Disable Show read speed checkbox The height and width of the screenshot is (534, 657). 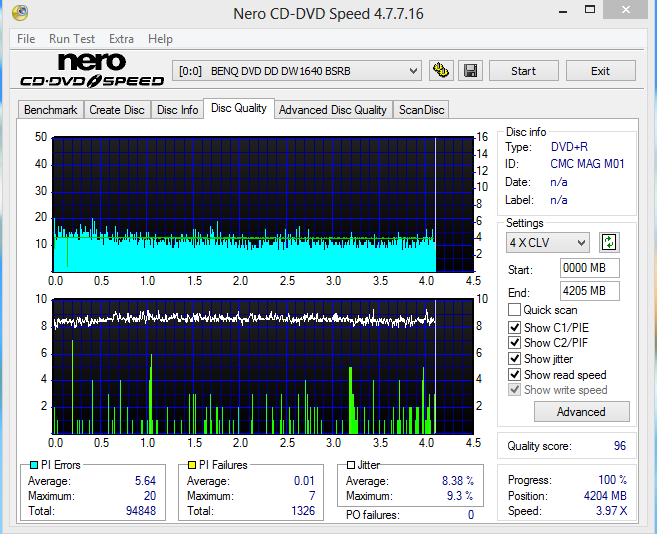point(514,374)
